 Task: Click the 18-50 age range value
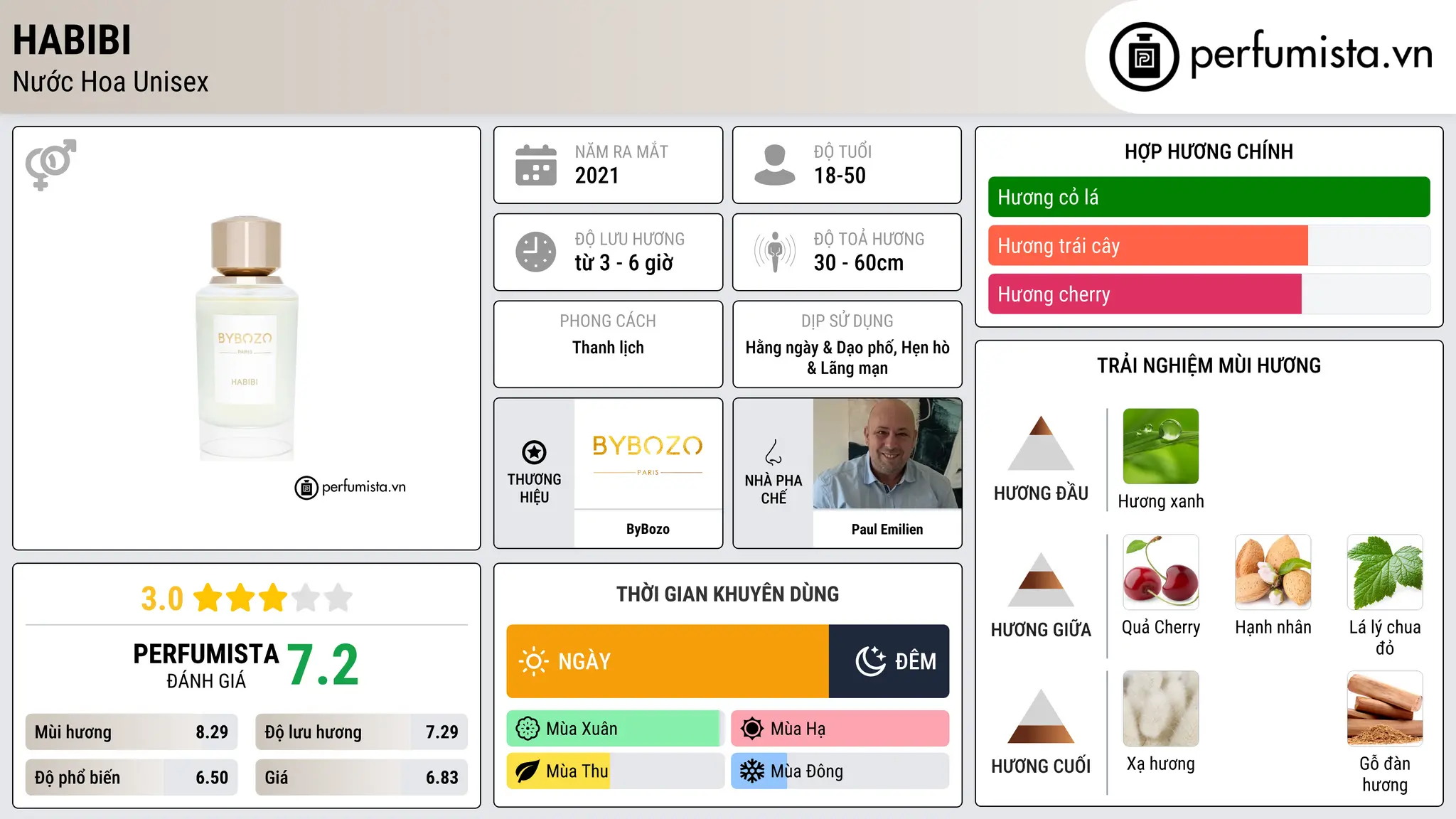840,176
